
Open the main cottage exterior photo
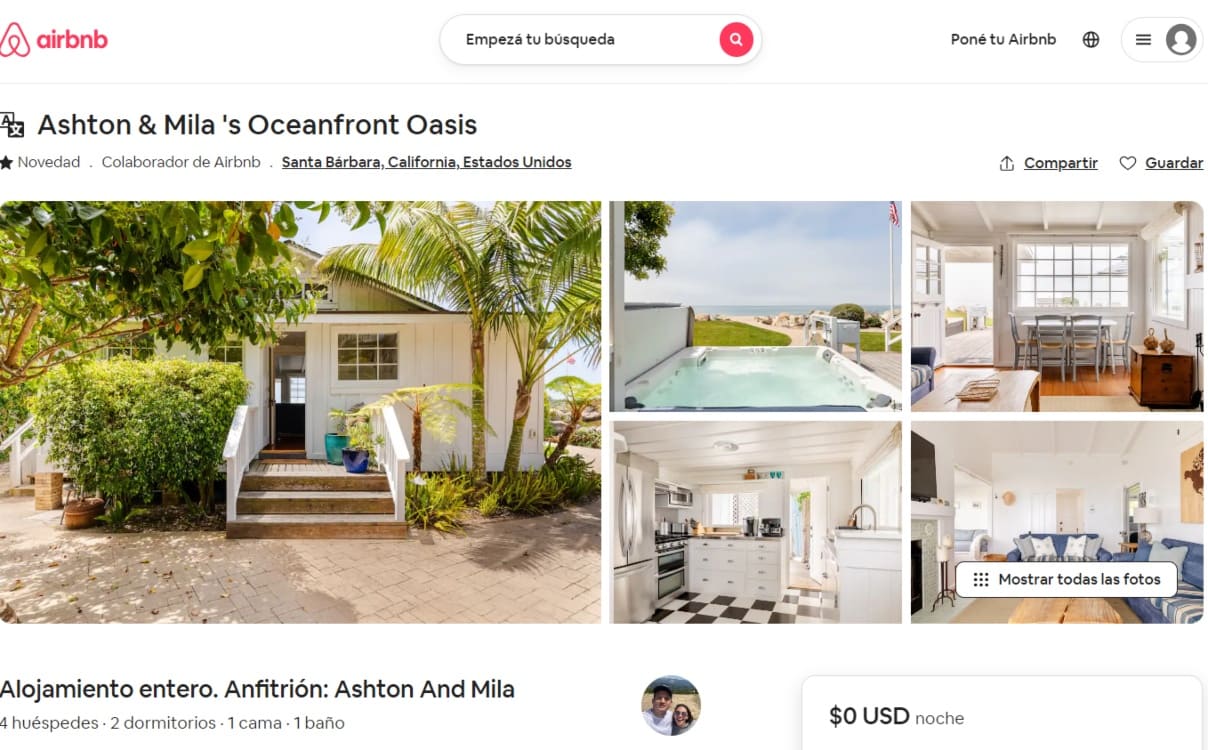(x=300, y=412)
